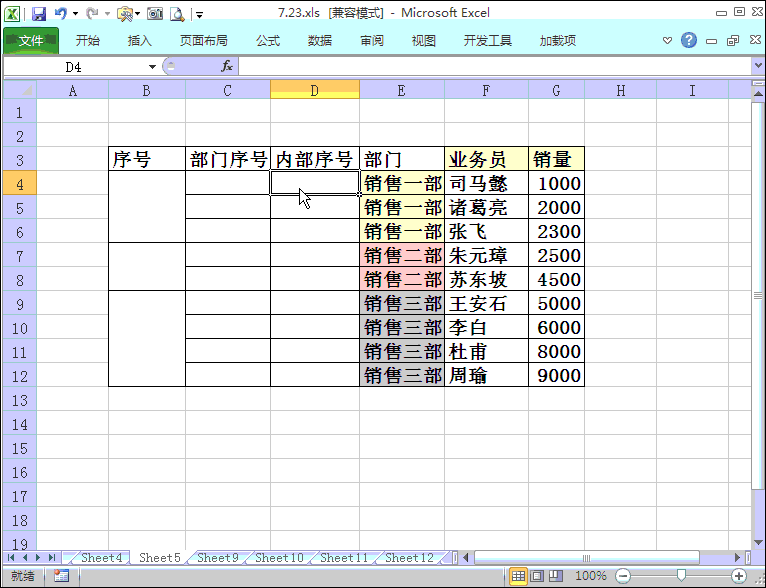Open the Undo history dropdown arrow
This screenshot has width=766, height=588.
tap(75, 14)
